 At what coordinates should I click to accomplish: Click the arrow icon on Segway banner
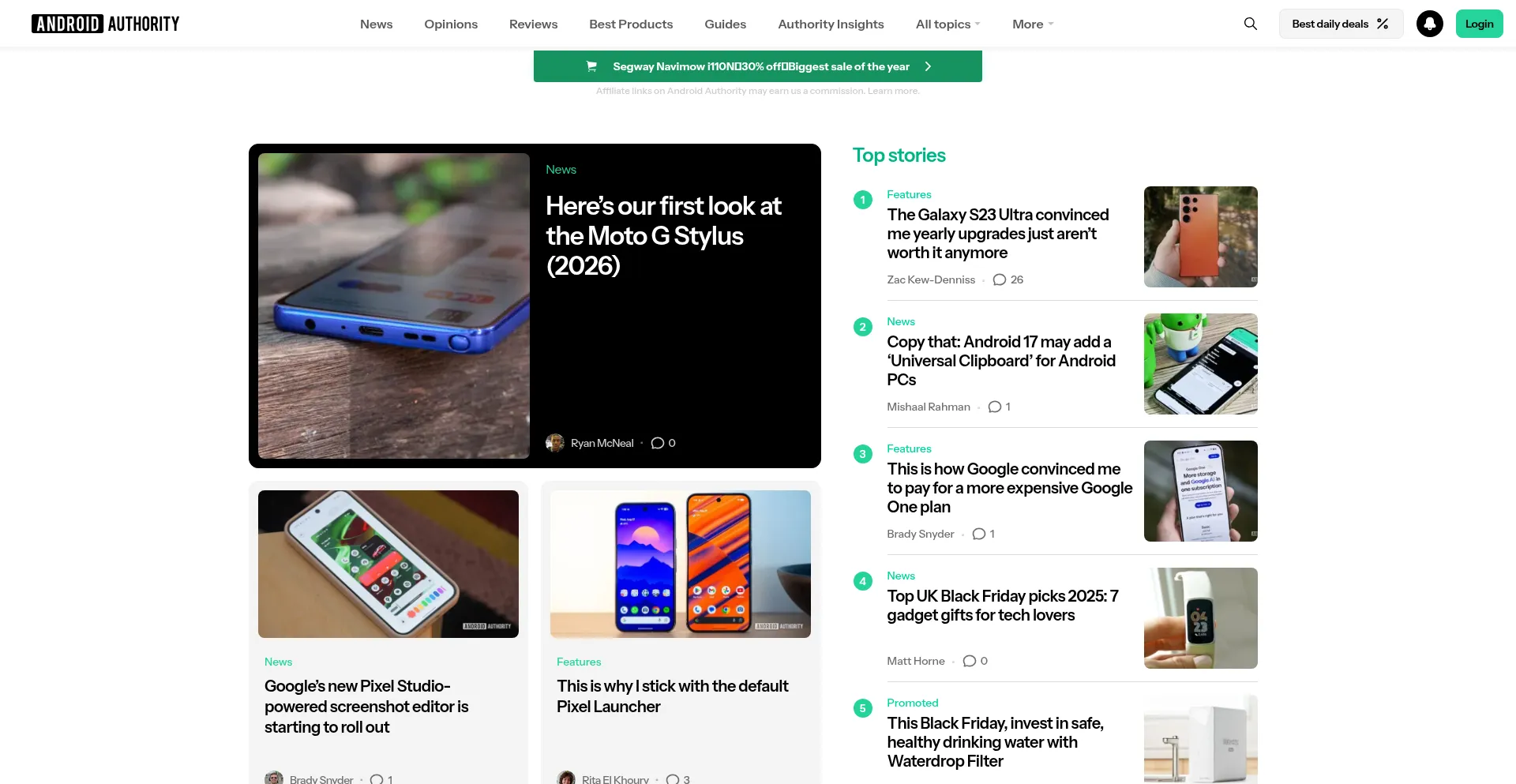(928, 66)
